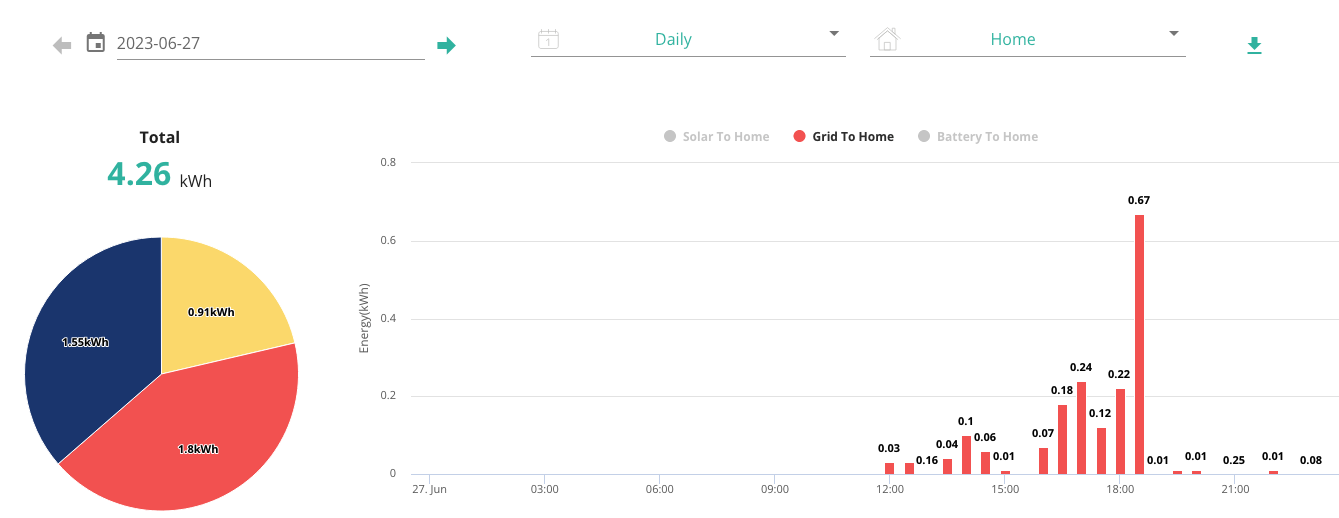The height and width of the screenshot is (518, 1339).
Task: Toggle Battery To Home legend series
Action: coord(978,136)
